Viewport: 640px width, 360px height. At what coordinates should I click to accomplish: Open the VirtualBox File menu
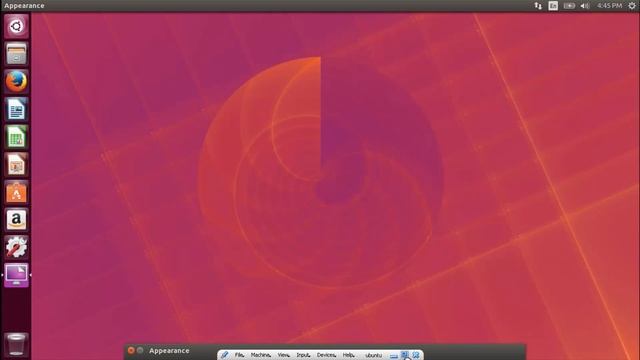click(239, 355)
